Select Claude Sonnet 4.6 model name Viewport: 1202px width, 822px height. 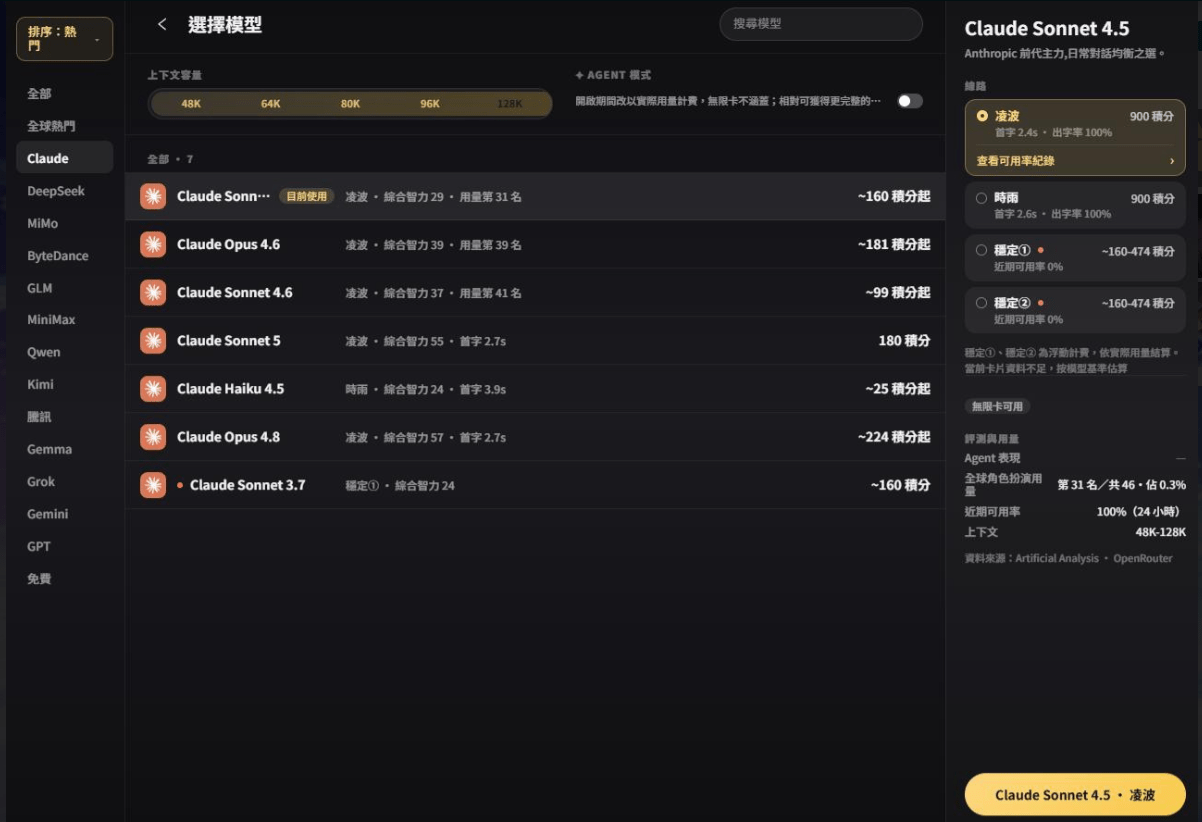coord(235,292)
